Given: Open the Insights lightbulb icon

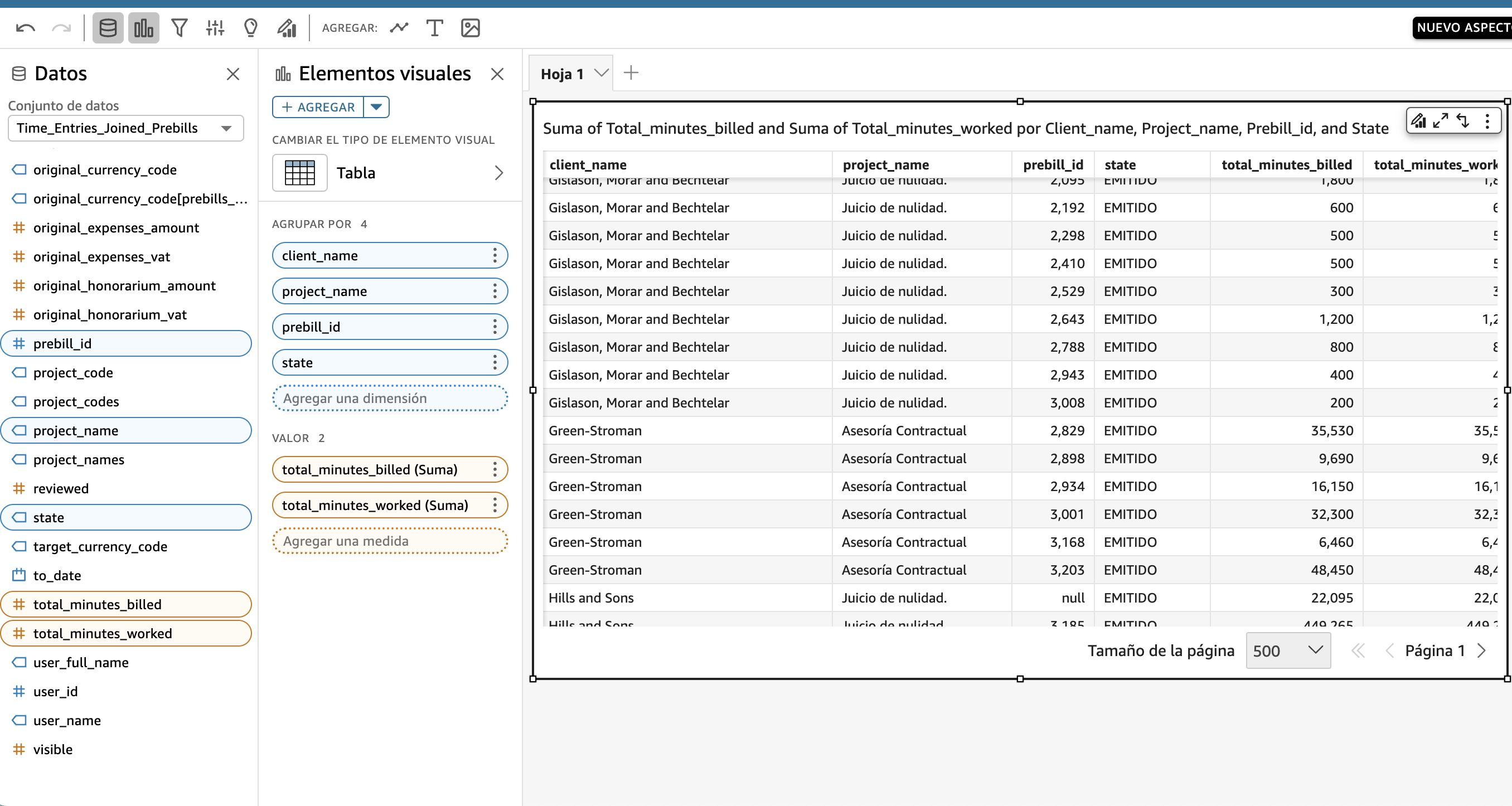Looking at the screenshot, I should tap(251, 27).
